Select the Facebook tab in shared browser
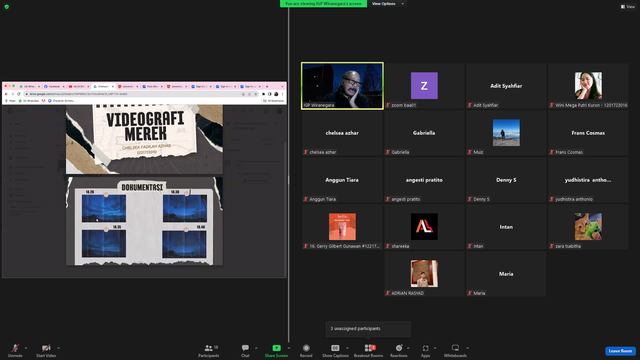Image resolution: width=640 pixels, height=360 pixels. pyautogui.click(x=54, y=87)
